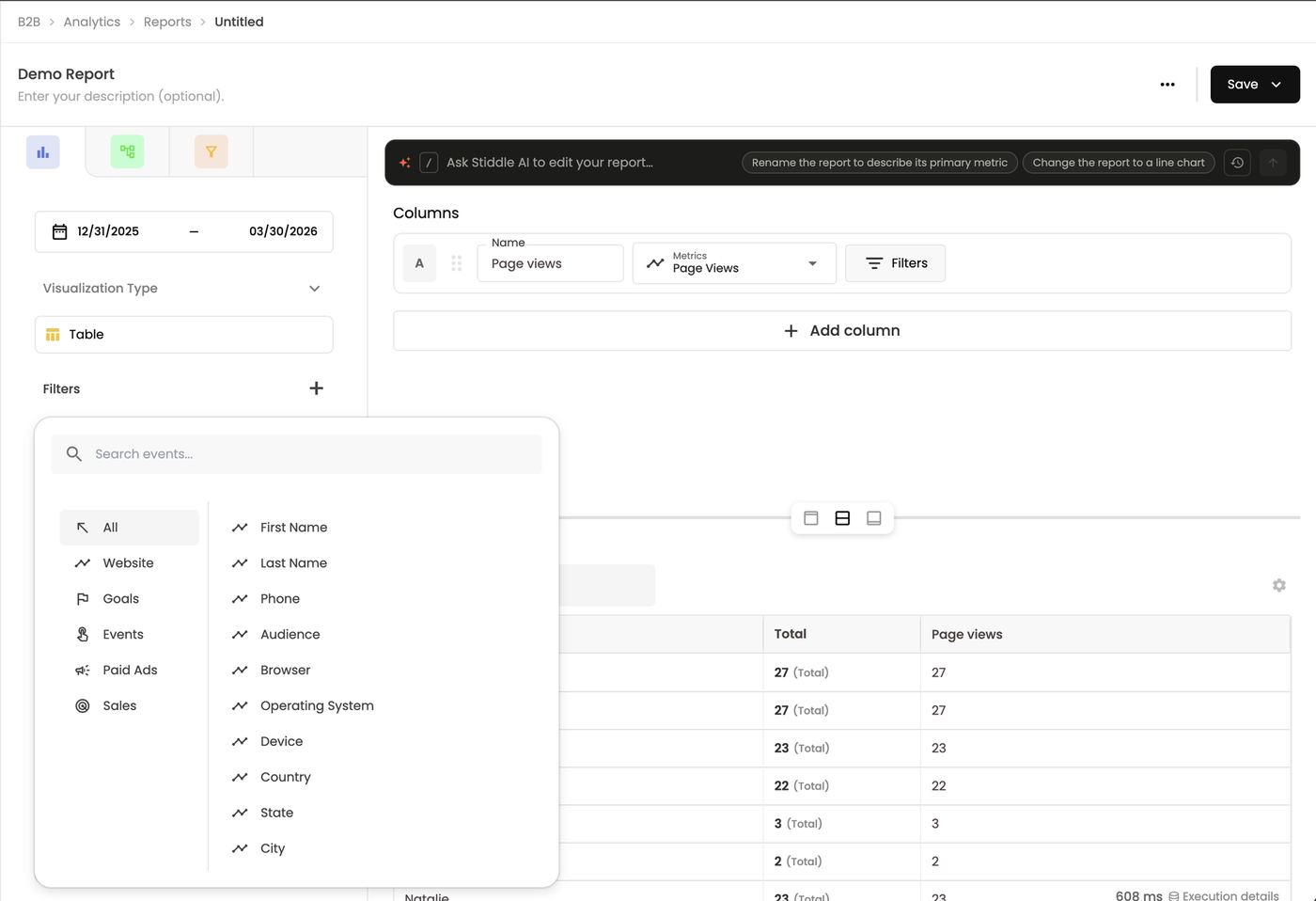Edit the Page views name field
The width and height of the screenshot is (1316, 901).
tap(551, 263)
